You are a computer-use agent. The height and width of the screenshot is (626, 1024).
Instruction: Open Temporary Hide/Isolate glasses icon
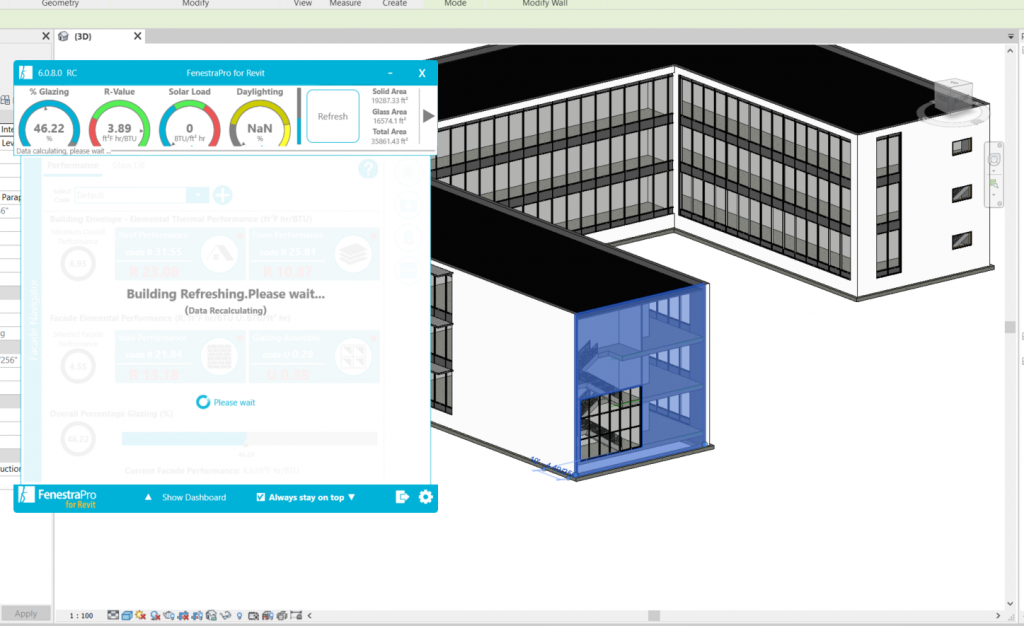click(225, 615)
